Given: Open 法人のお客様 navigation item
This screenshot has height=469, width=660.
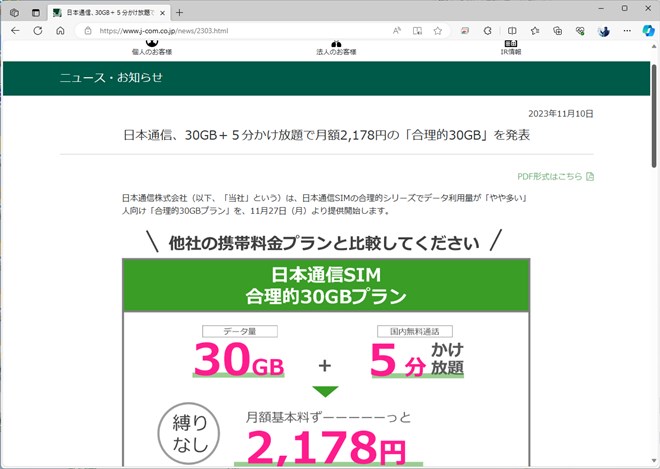Looking at the screenshot, I should 336,48.
